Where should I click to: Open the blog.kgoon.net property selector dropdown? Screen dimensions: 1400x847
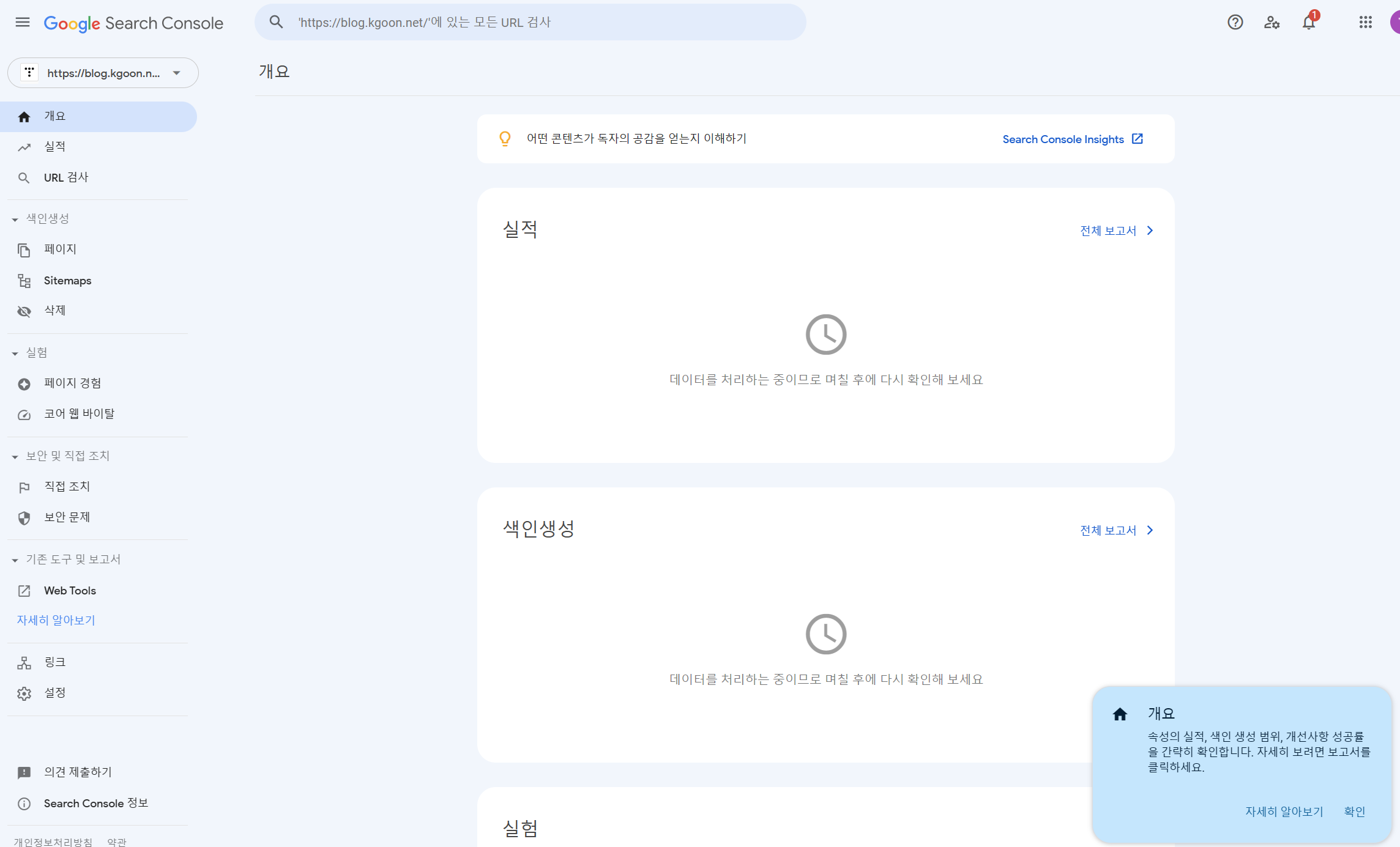click(103, 73)
